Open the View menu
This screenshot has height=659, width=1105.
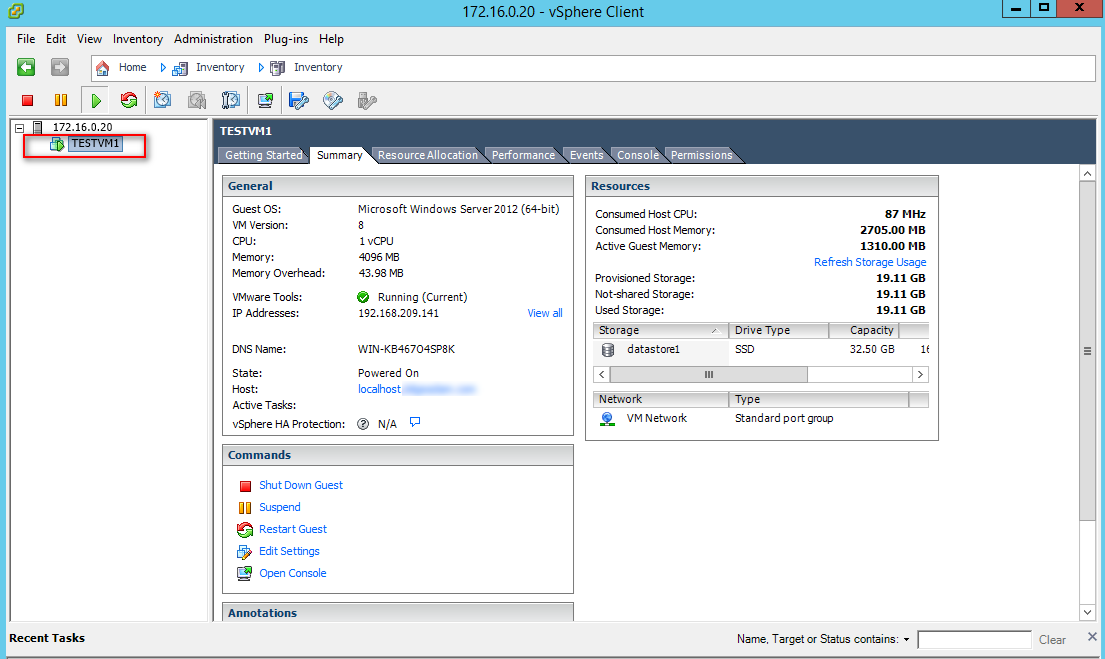[x=89, y=39]
